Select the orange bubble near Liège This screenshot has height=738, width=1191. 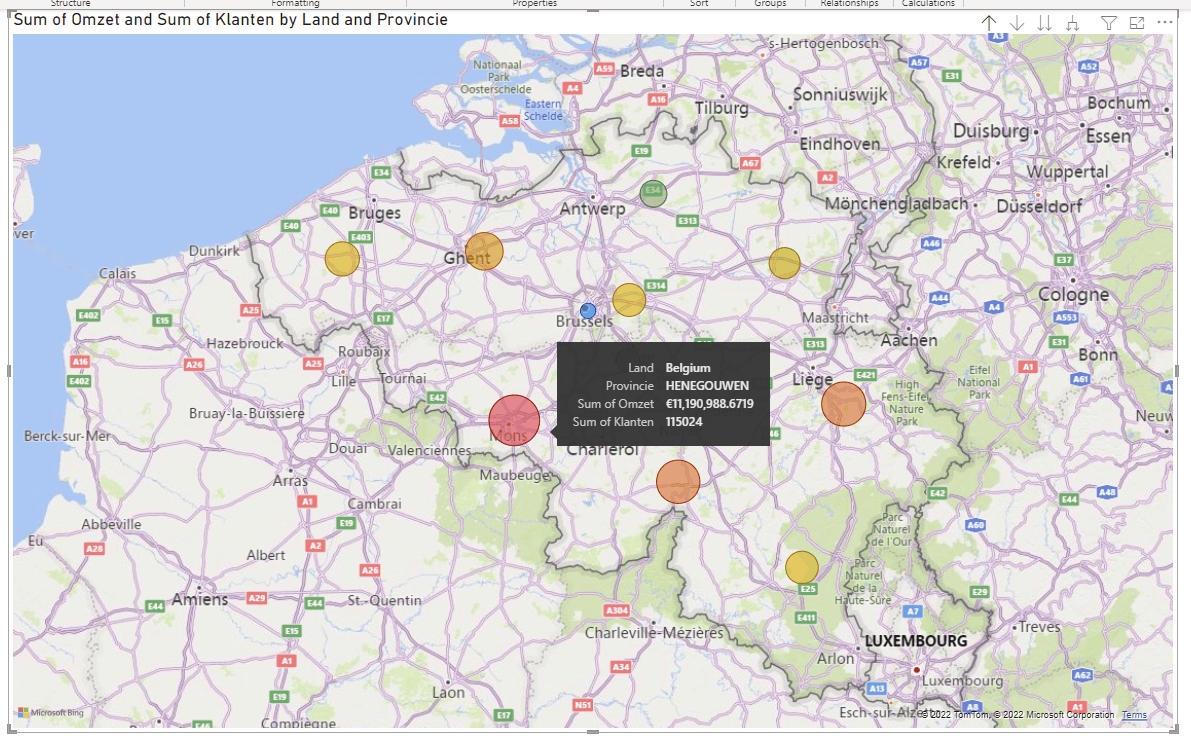point(844,404)
